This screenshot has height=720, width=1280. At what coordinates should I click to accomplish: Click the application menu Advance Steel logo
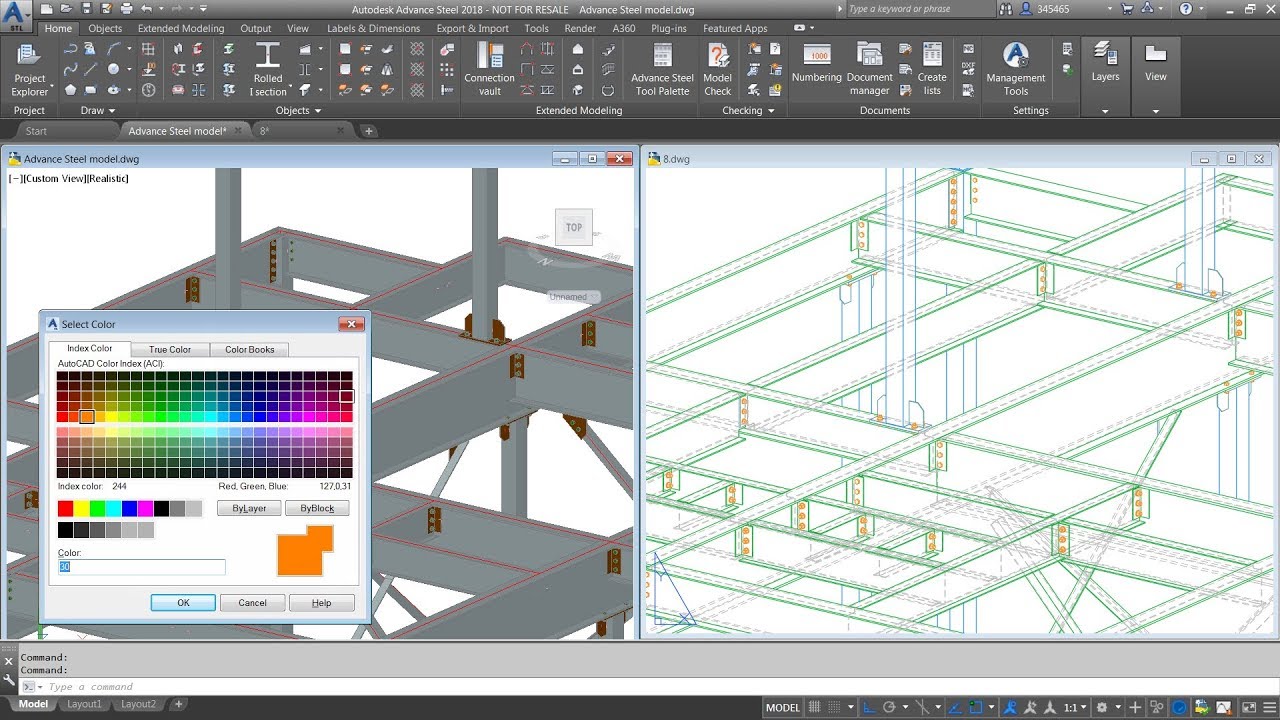click(17, 15)
